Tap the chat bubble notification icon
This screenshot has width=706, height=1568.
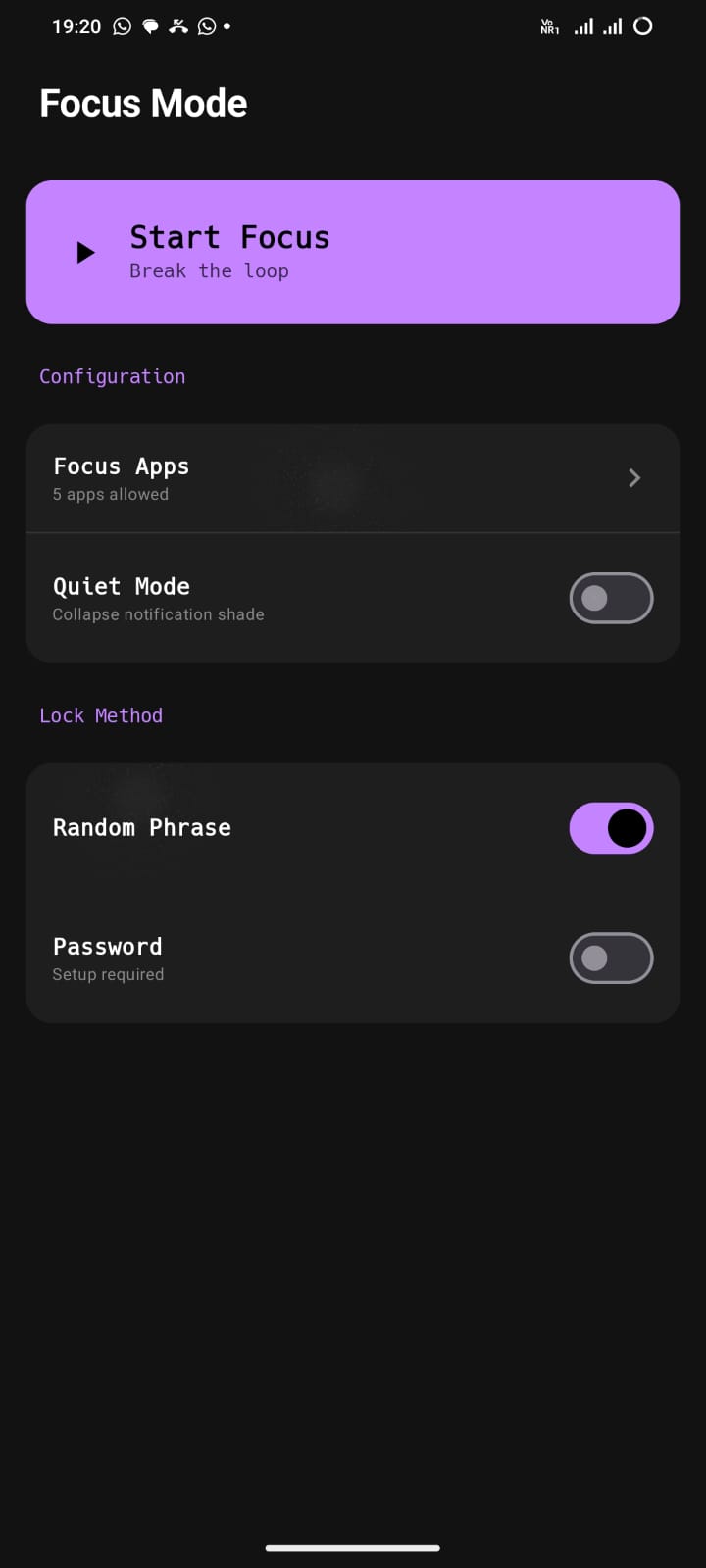150,27
